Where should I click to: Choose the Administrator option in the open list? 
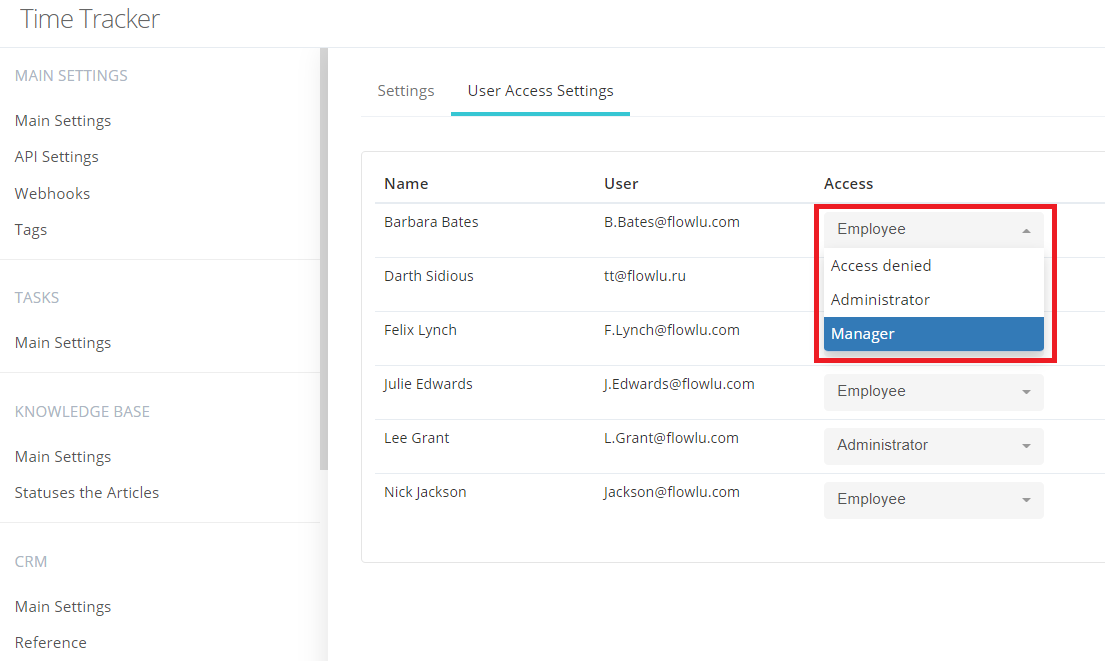[x=934, y=299]
